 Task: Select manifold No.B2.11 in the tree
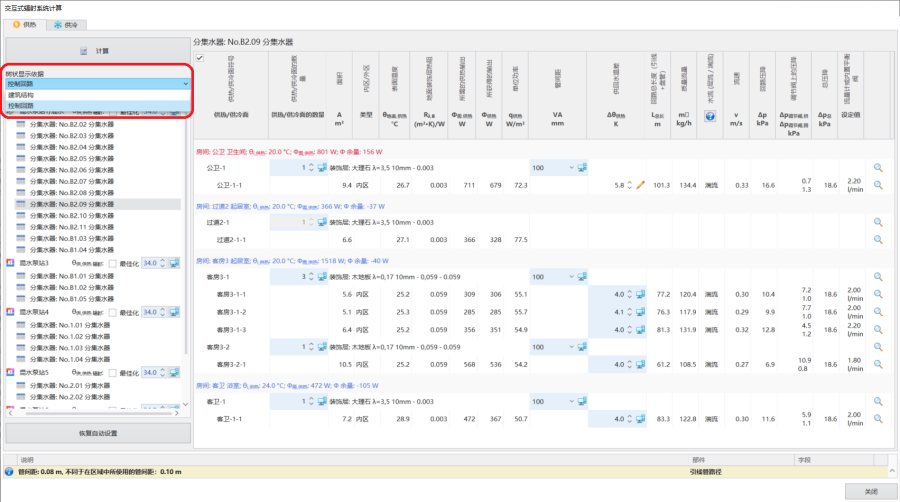tap(72, 227)
